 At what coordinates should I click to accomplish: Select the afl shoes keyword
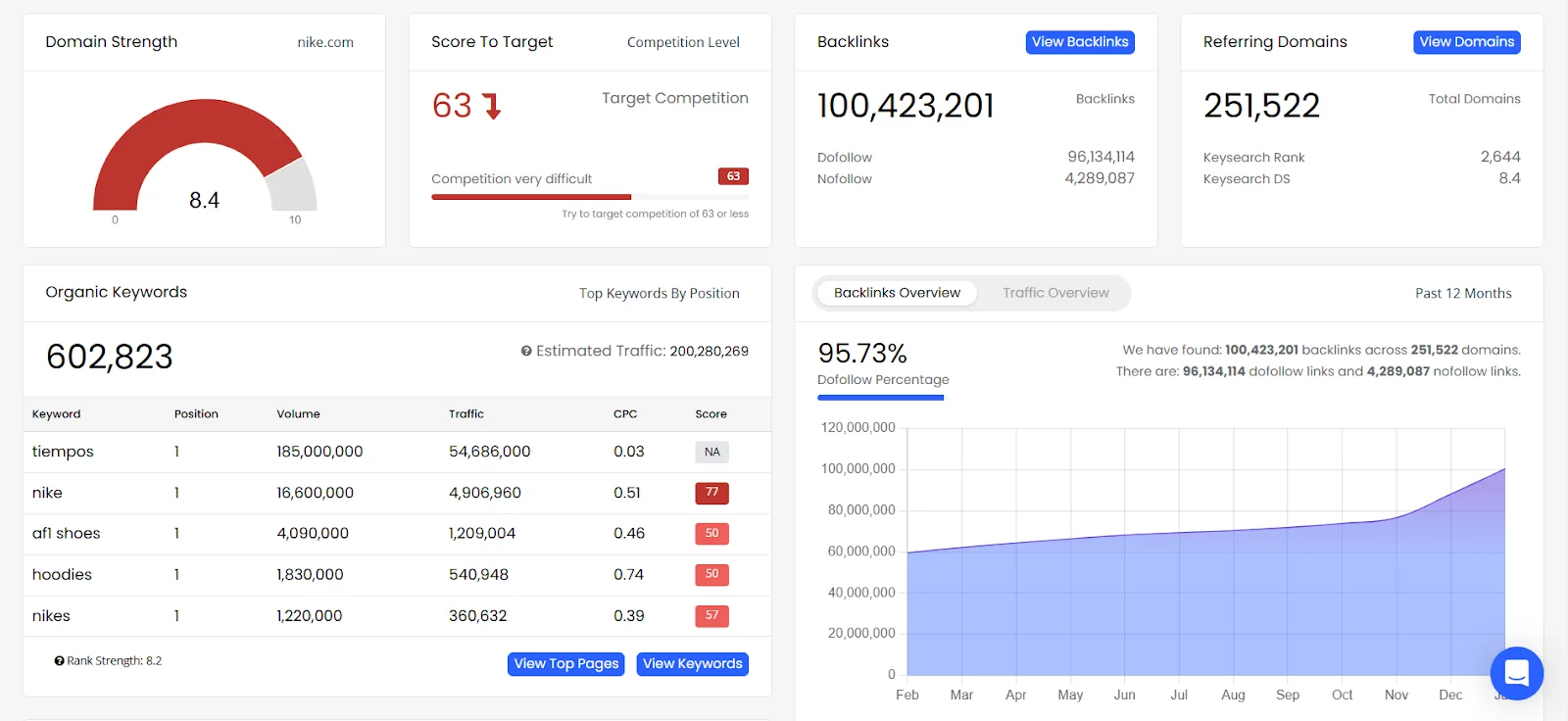pyautogui.click(x=66, y=534)
